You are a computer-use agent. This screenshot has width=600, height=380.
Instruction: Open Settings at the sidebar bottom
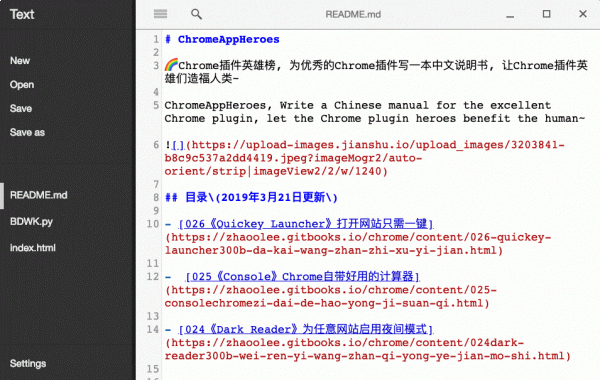point(28,364)
